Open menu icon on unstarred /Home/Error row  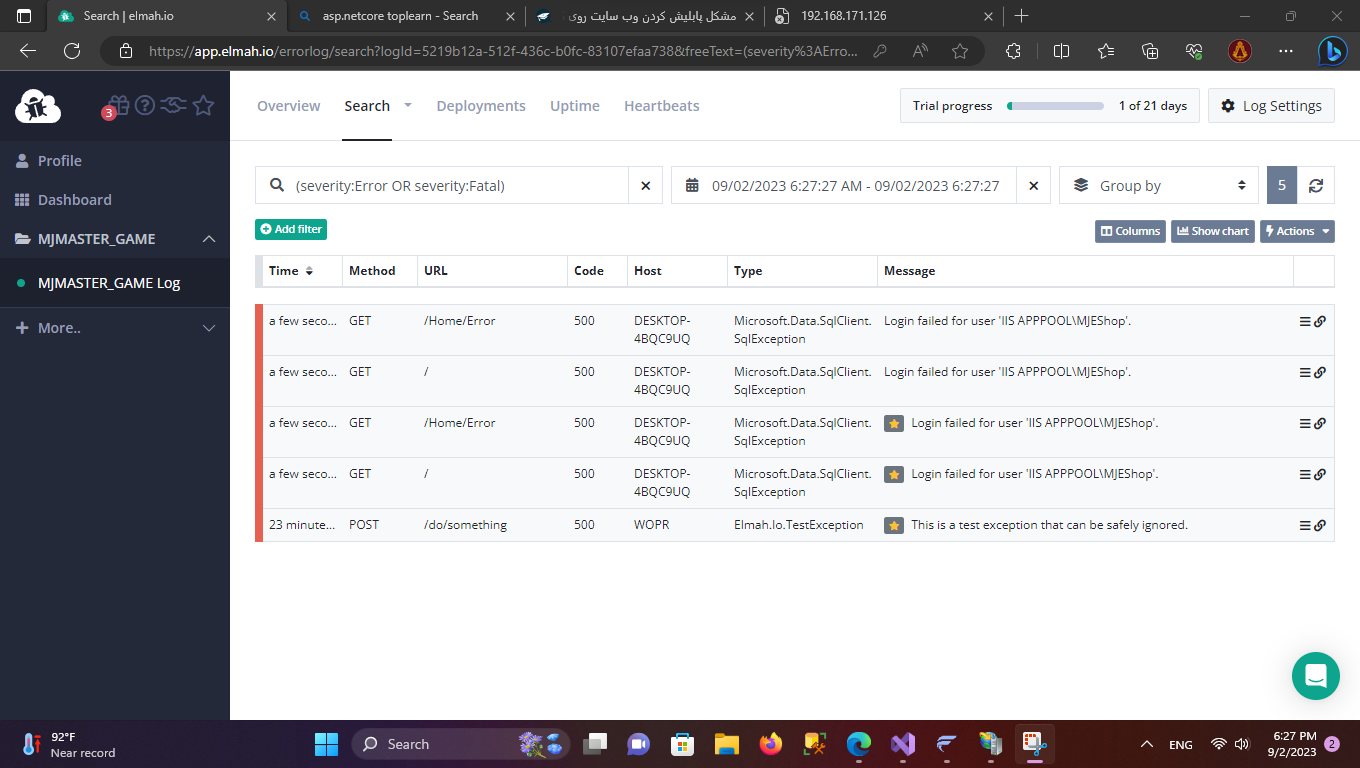[1305, 321]
